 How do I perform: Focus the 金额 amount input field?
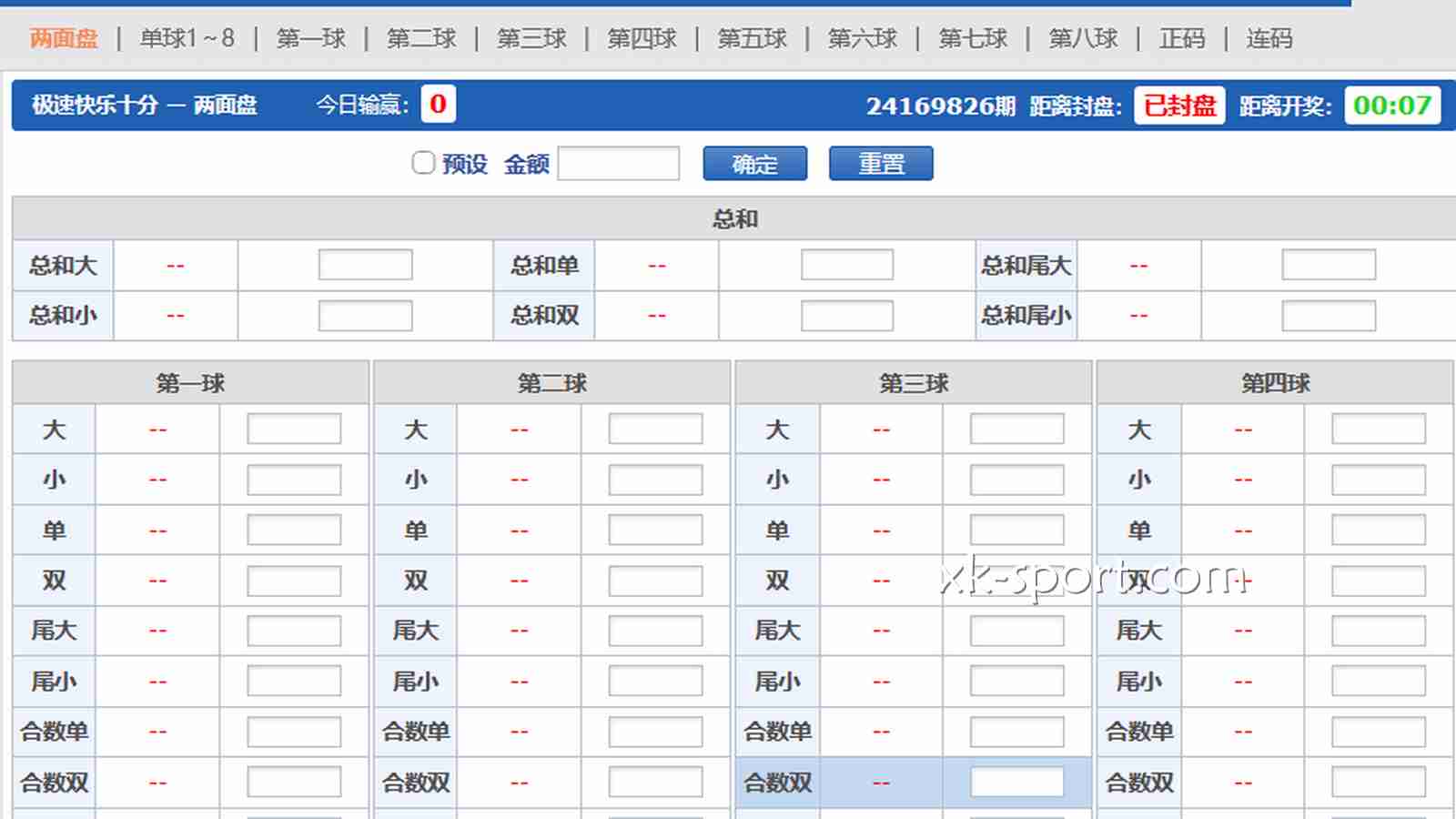(619, 164)
